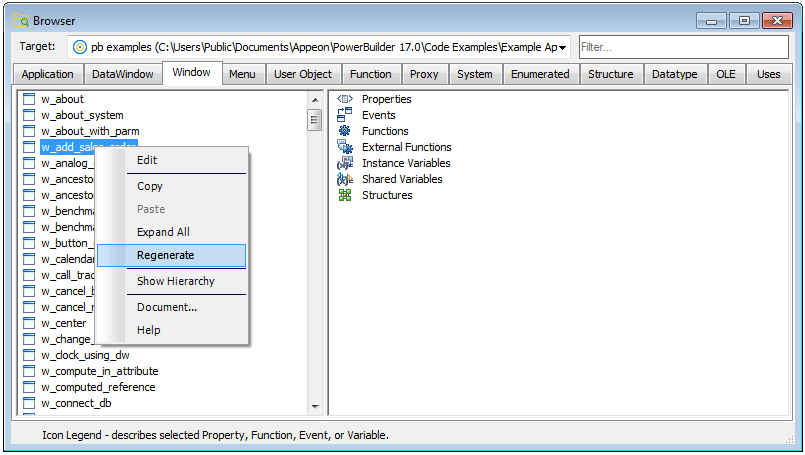Viewport: 805px width, 455px height.
Task: Choose Document... from the context menu
Action: (167, 307)
